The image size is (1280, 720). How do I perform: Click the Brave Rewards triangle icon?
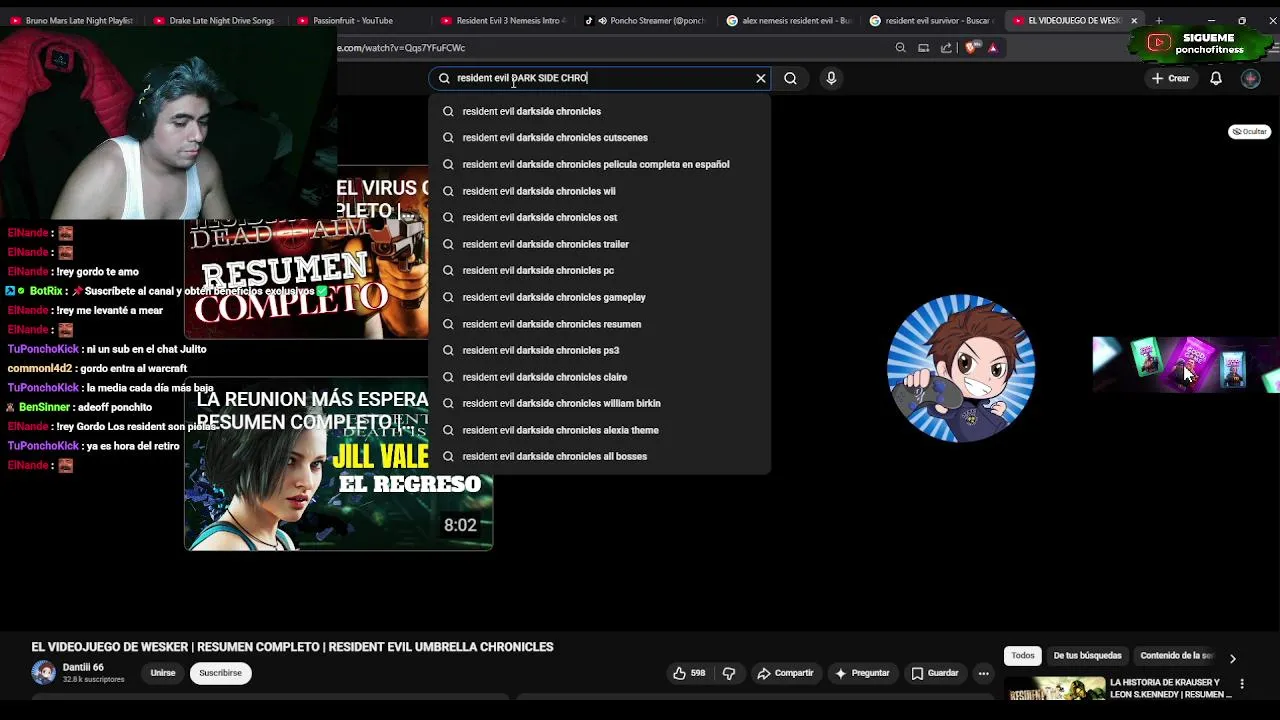tap(992, 48)
